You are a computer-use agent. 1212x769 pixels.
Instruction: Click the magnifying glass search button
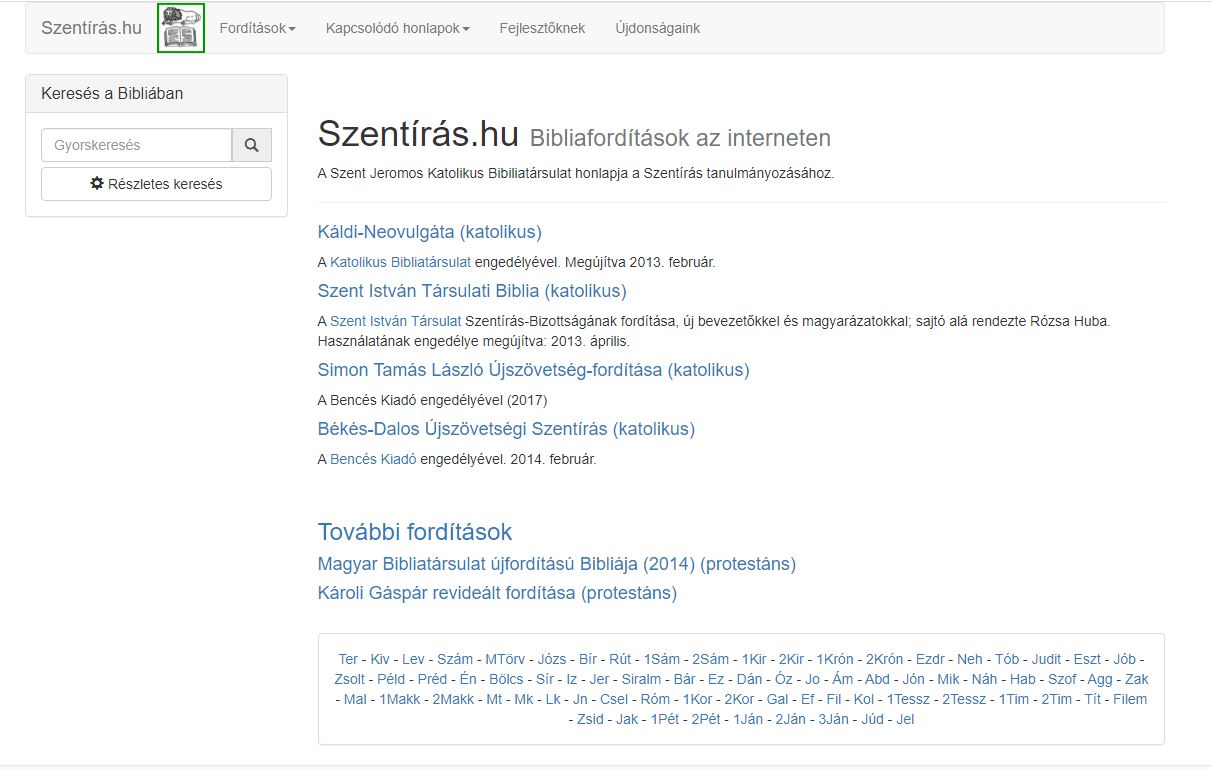coord(251,145)
